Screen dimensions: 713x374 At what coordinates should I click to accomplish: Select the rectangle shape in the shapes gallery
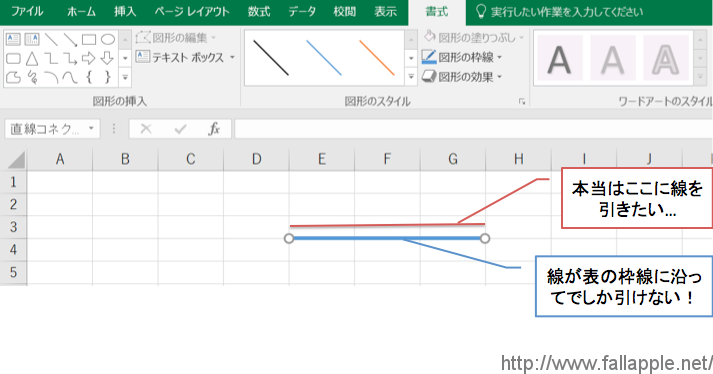(x=89, y=40)
